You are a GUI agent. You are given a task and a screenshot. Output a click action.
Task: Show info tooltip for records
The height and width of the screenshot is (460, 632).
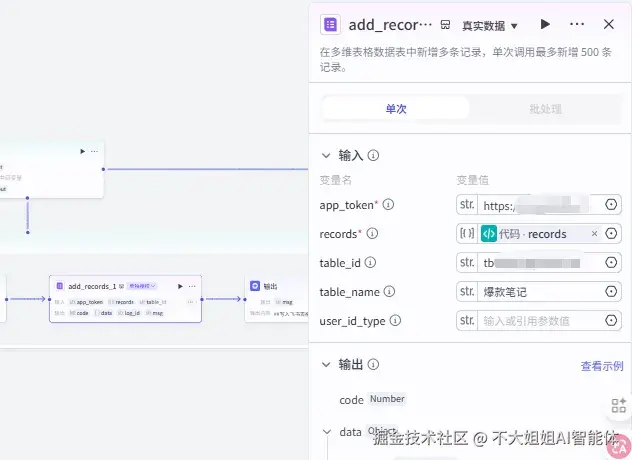coord(372,233)
